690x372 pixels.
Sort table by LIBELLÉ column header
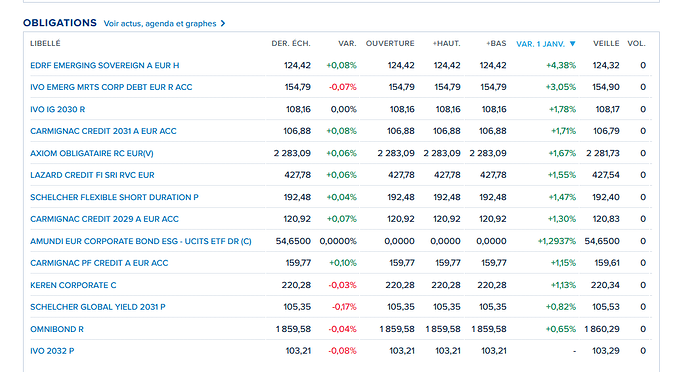(45, 43)
